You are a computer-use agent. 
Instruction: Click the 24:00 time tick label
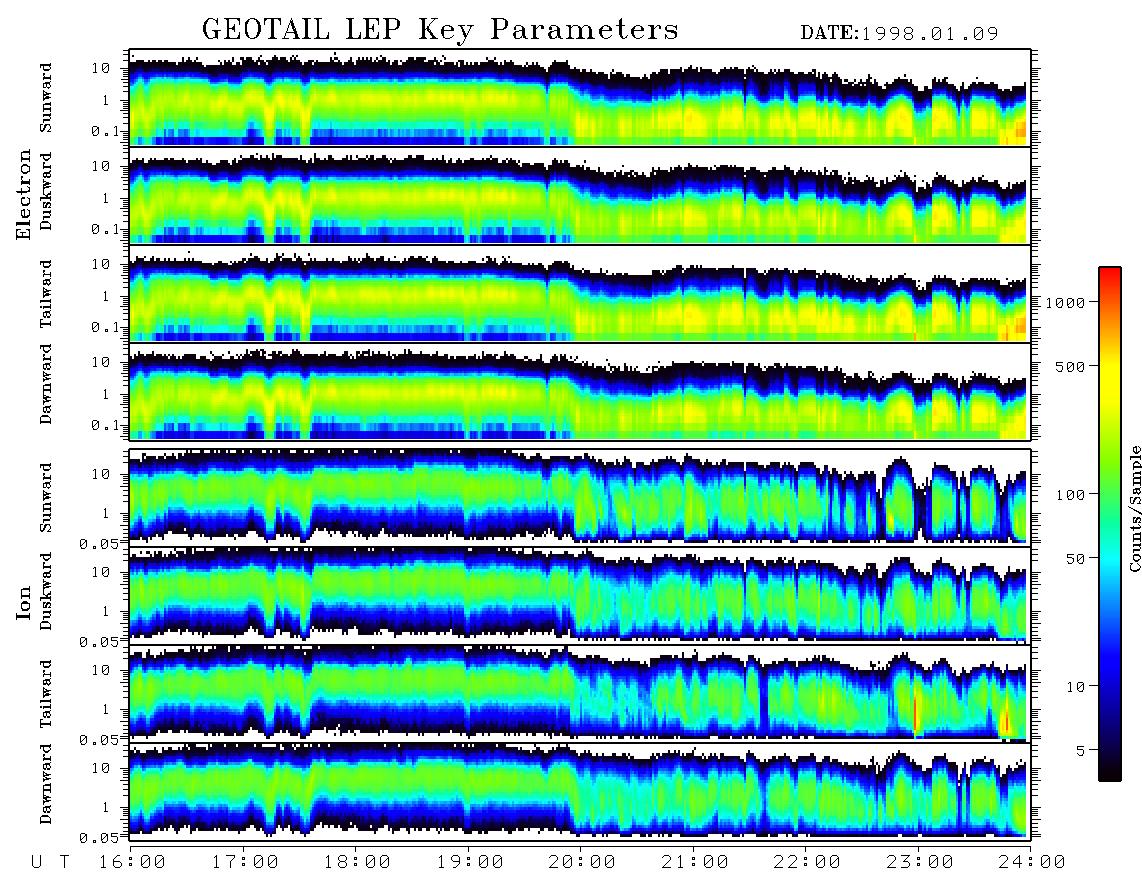pyautogui.click(x=1032, y=862)
